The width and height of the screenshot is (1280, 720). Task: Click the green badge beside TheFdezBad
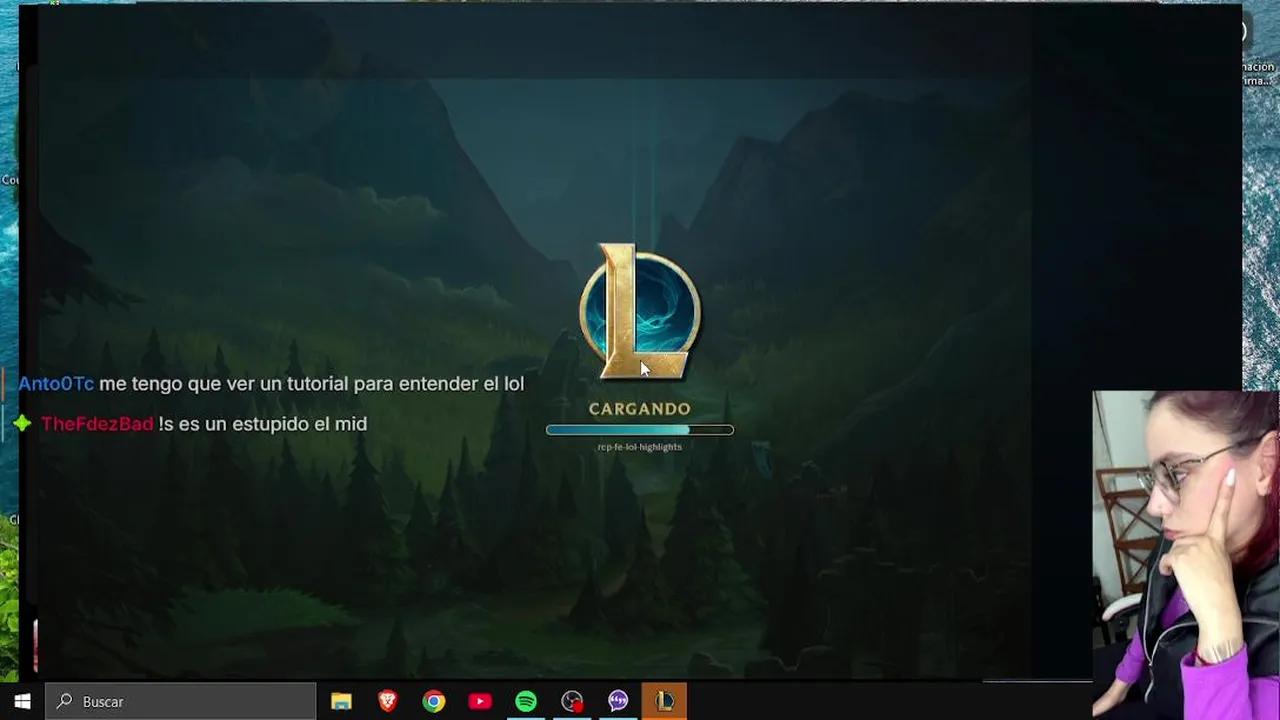coord(23,424)
